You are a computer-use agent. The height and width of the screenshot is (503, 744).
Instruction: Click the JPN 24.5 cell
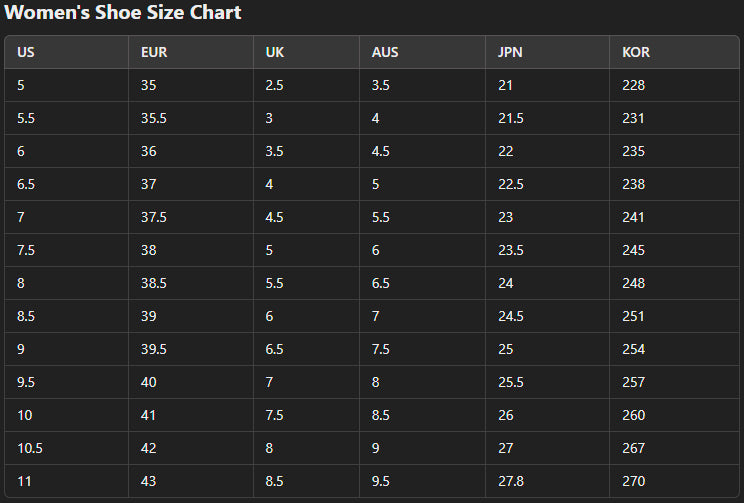(510, 316)
